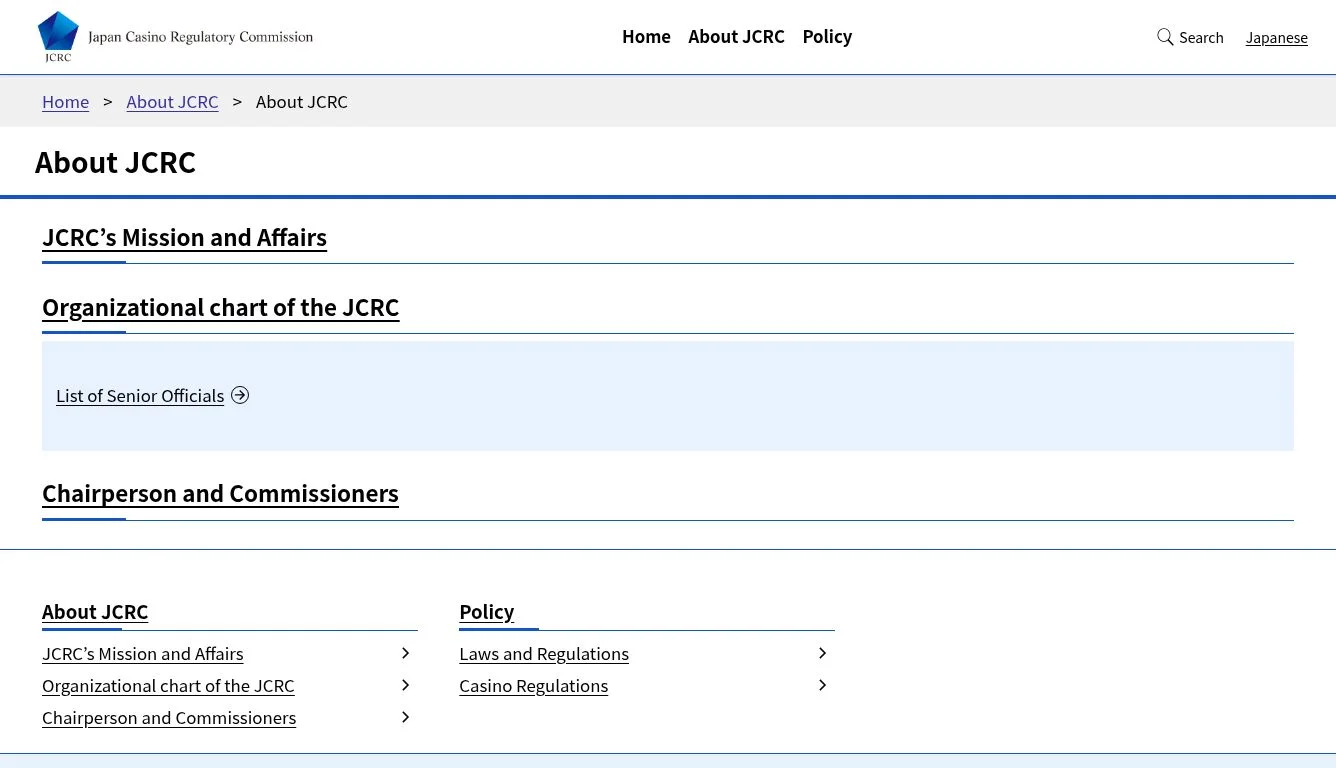This screenshot has height=768, width=1336.
Task: Click the chevron beside JCRC's Mission and Affairs
Action: click(405, 652)
